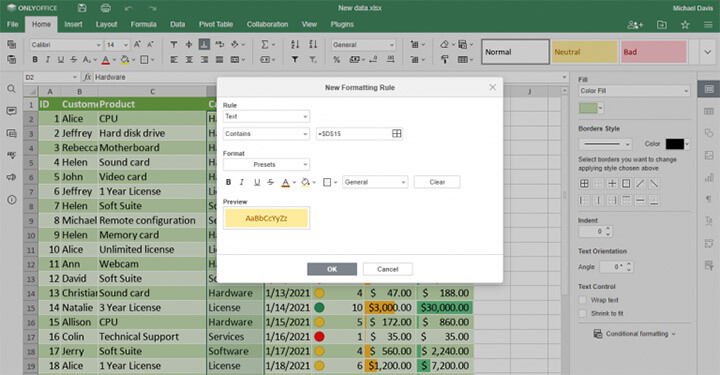Click Sort ascending icon in ribbon

pyautogui.click(x=295, y=45)
